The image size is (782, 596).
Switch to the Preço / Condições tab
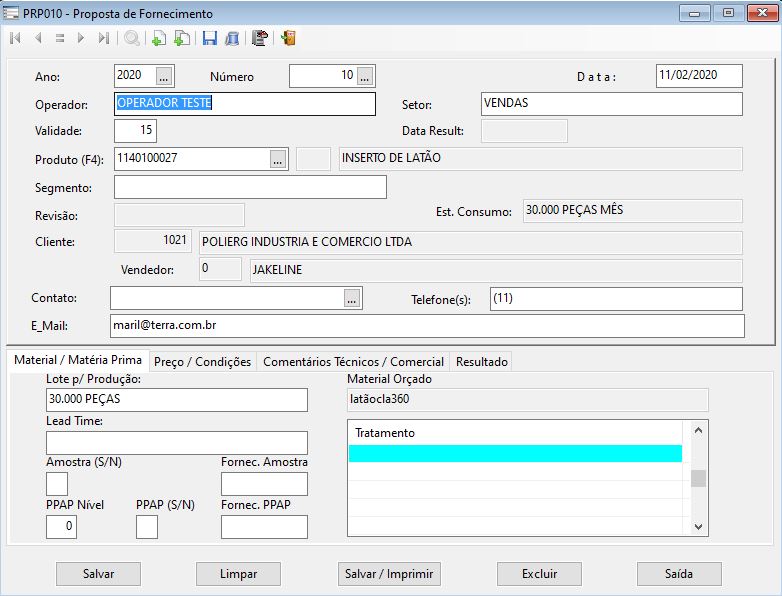203,362
